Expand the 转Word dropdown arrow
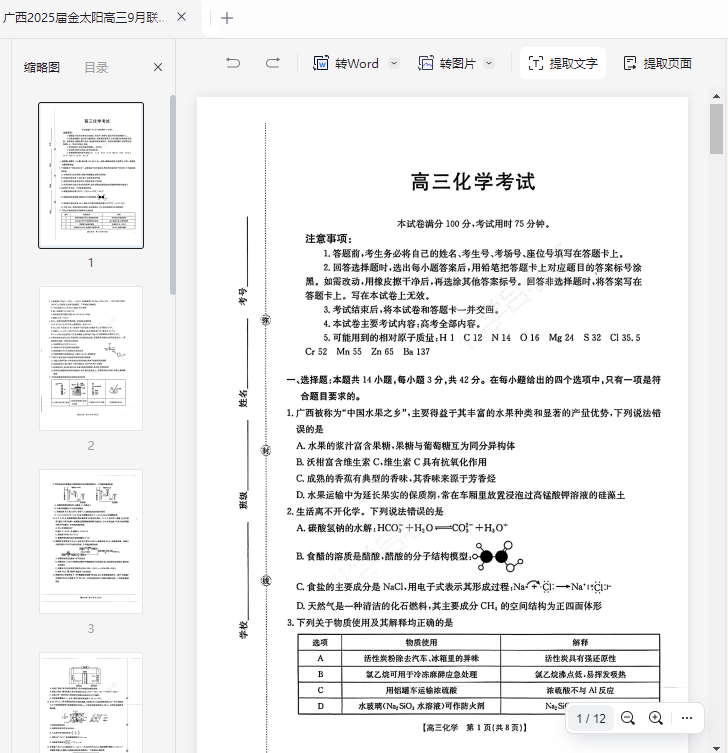 [x=393, y=63]
